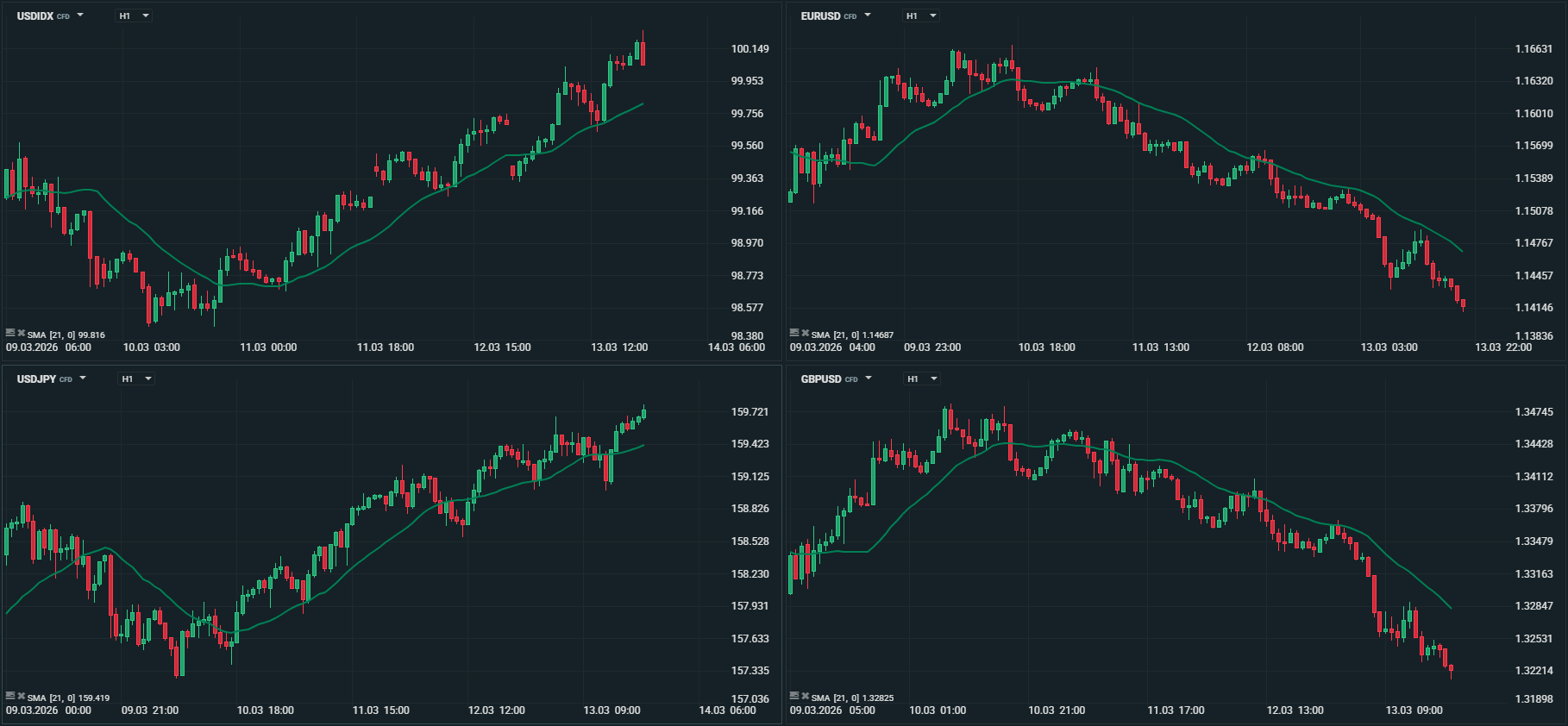Open SMA settings on USDIDX chart
Viewport: 1568px width, 726px height.
[x=10, y=333]
